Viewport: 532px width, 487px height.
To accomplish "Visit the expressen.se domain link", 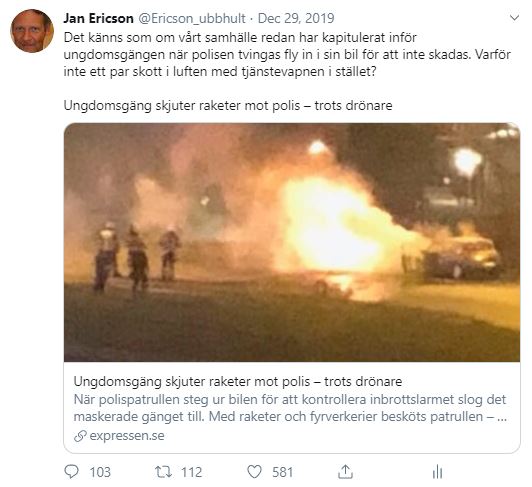I will tap(127, 435).
